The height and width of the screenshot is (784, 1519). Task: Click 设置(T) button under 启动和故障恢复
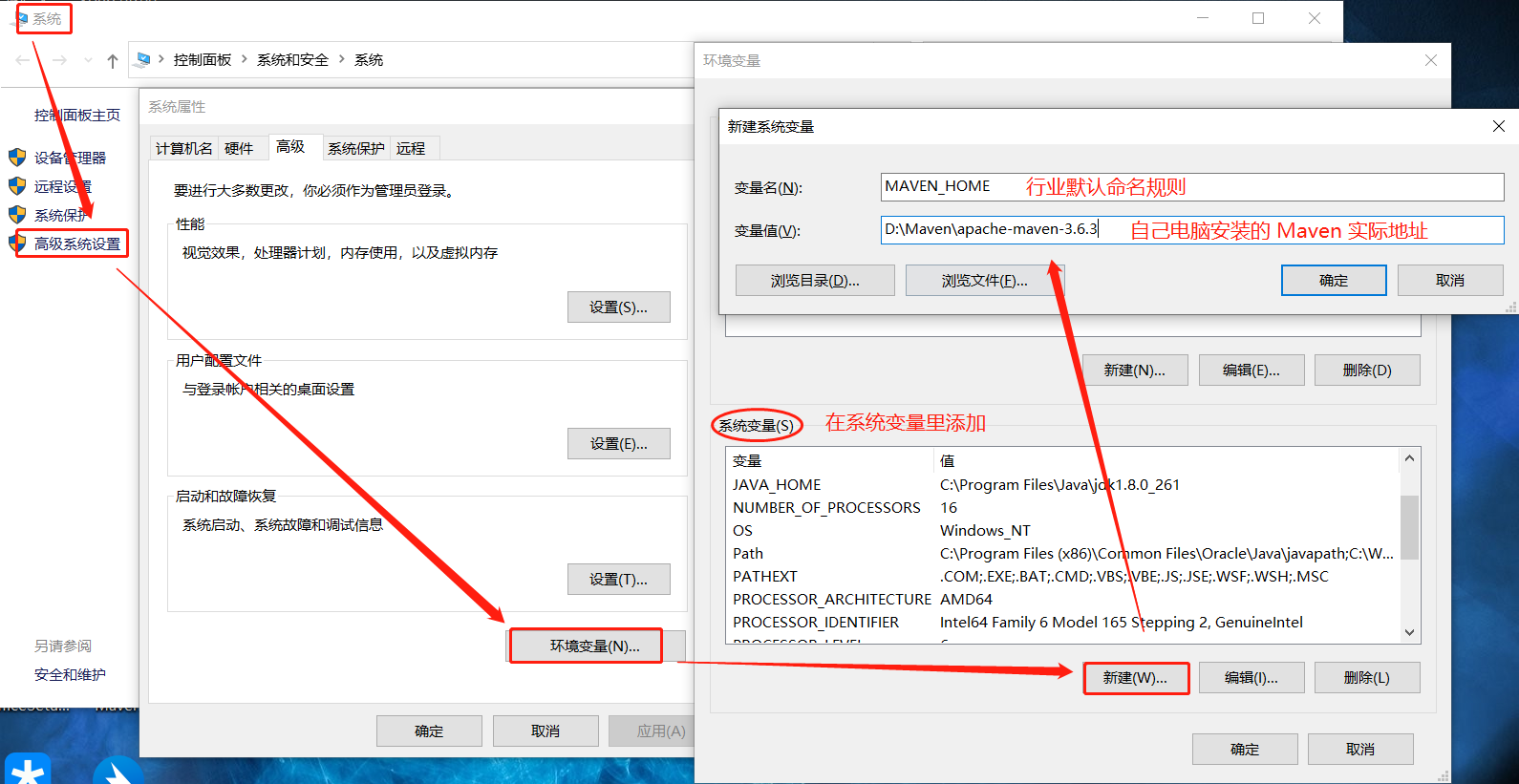(x=618, y=579)
